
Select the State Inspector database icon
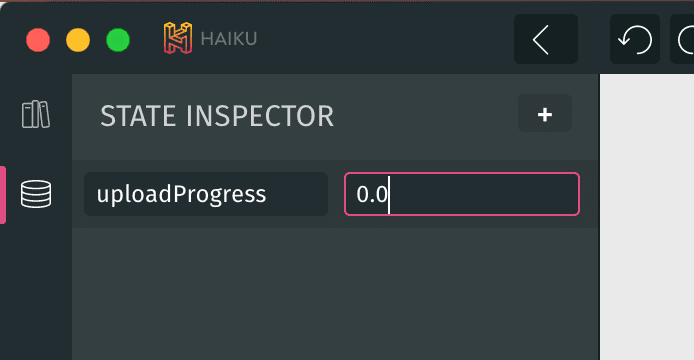coord(36,194)
